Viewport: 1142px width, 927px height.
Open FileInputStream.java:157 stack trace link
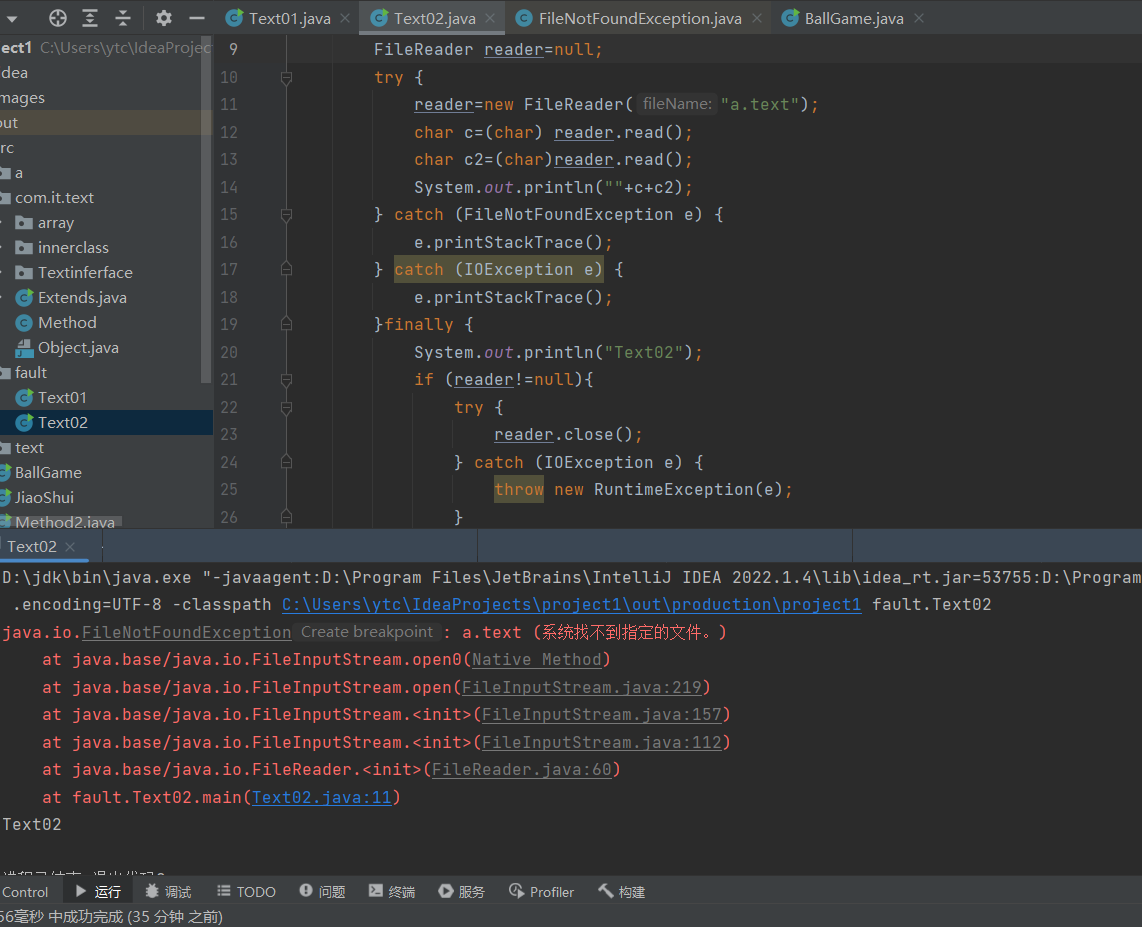coord(602,714)
